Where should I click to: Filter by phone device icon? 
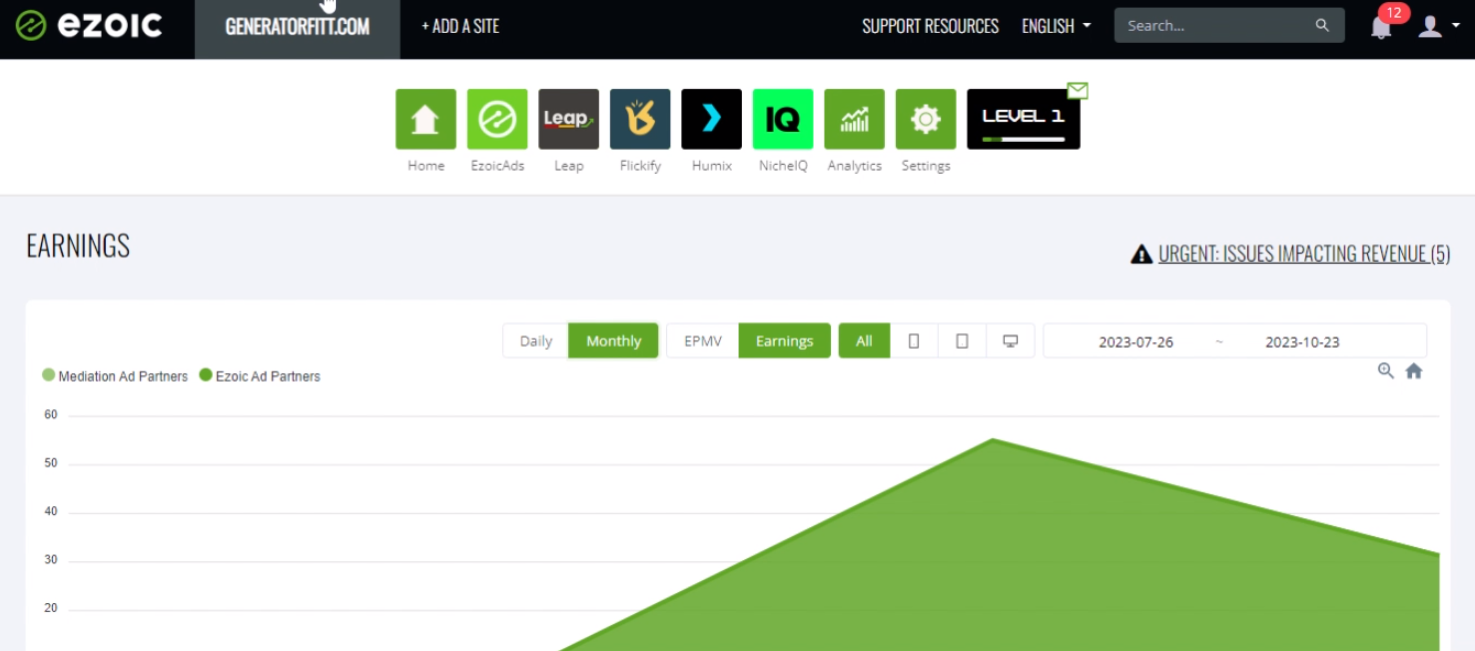pyautogui.click(x=914, y=341)
